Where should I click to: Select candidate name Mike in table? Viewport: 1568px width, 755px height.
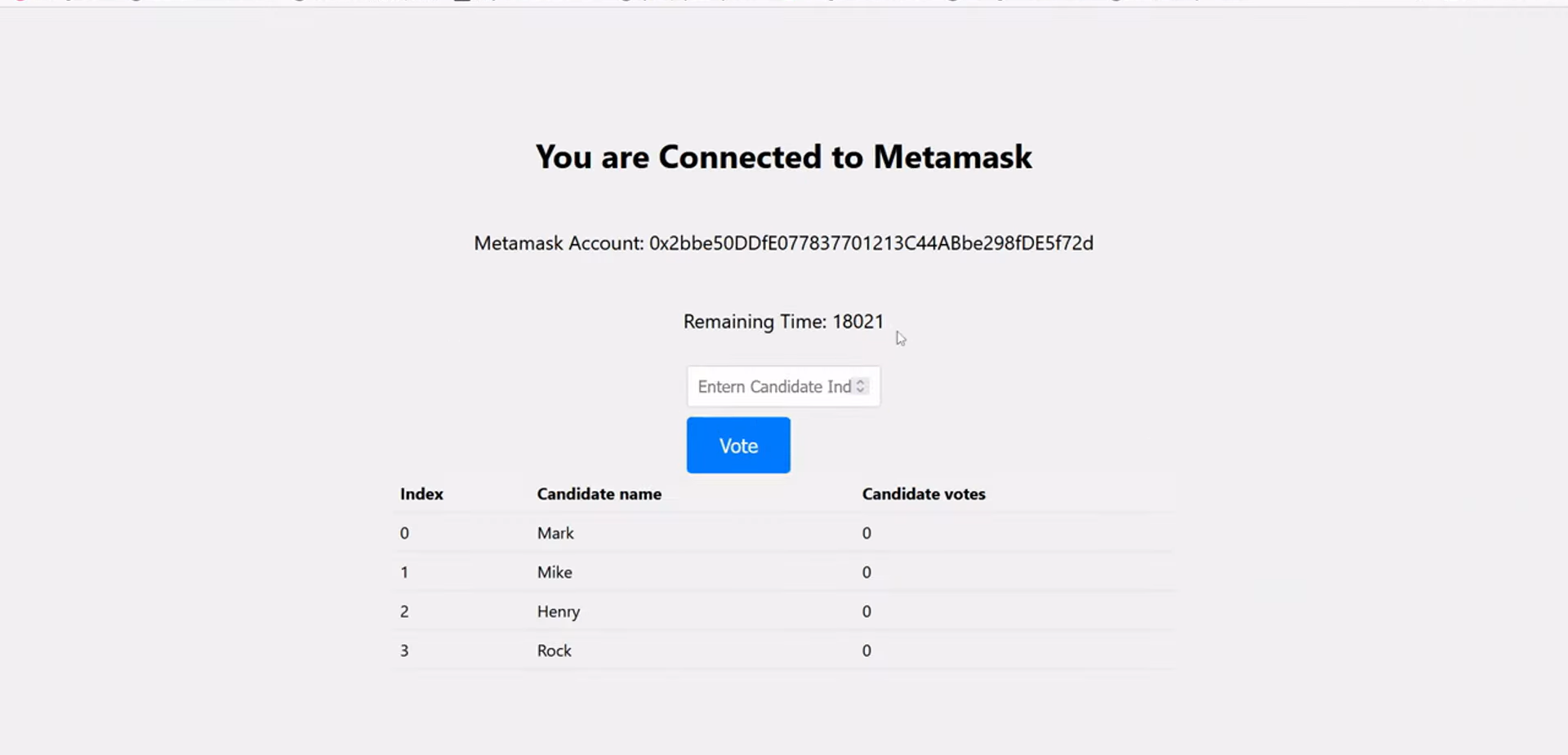click(555, 572)
